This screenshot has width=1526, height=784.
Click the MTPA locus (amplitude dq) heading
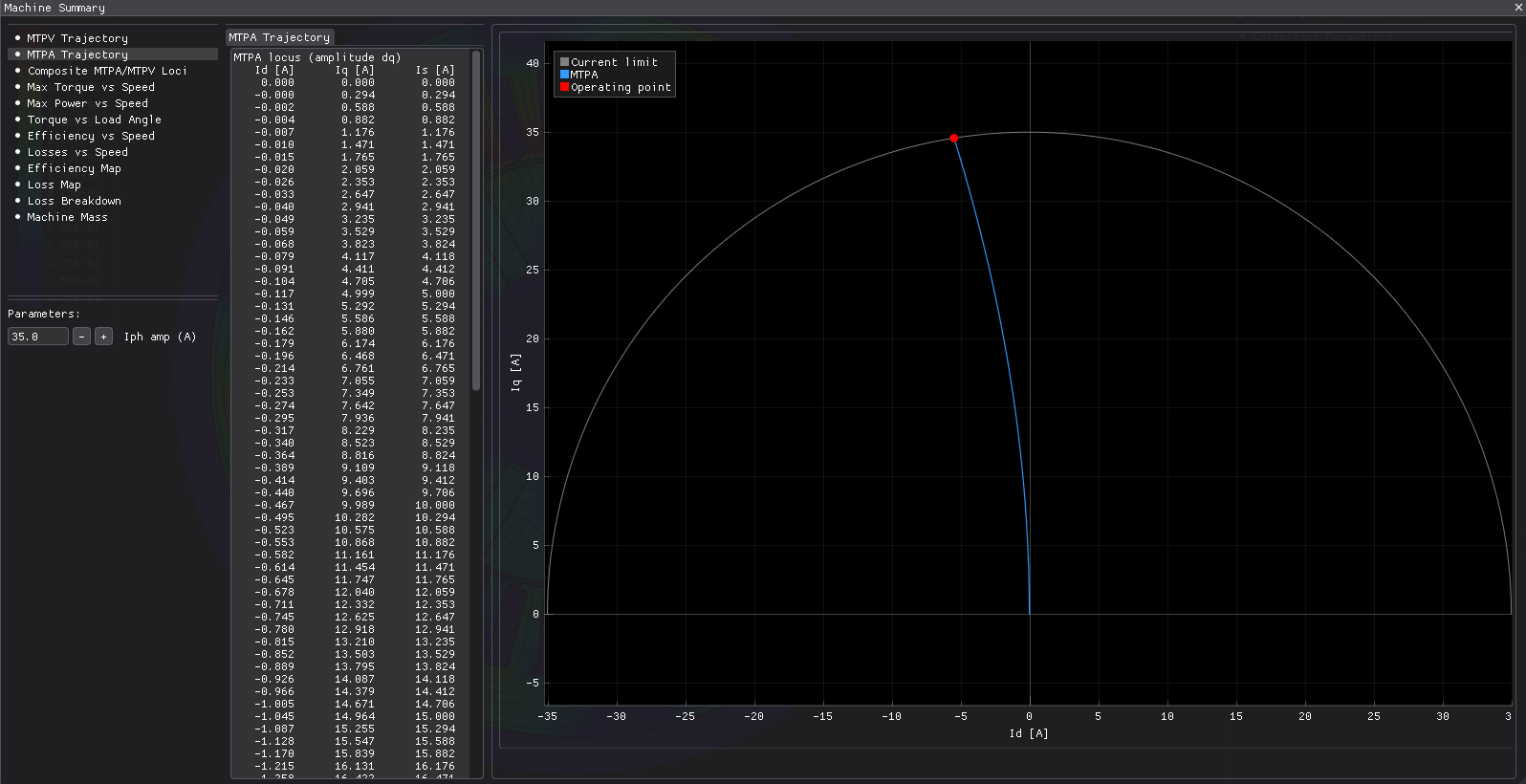[x=317, y=57]
